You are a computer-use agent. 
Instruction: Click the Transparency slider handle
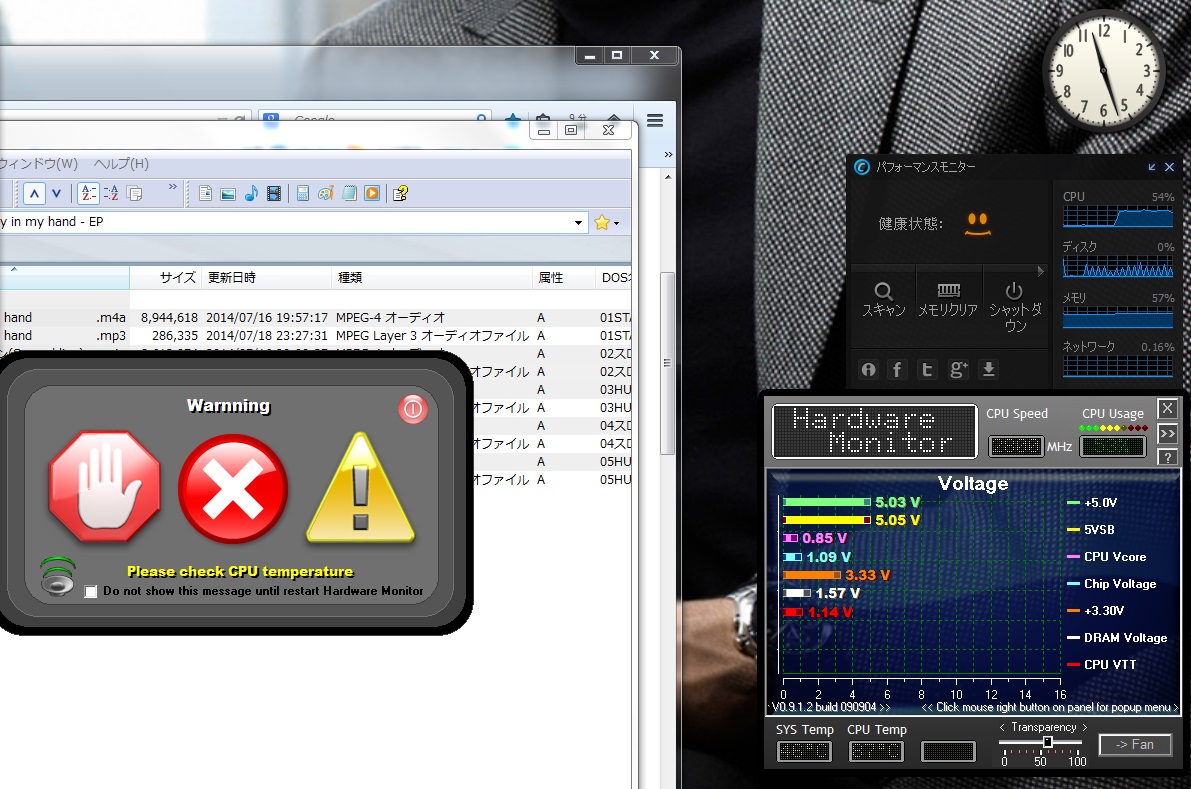coord(1047,742)
